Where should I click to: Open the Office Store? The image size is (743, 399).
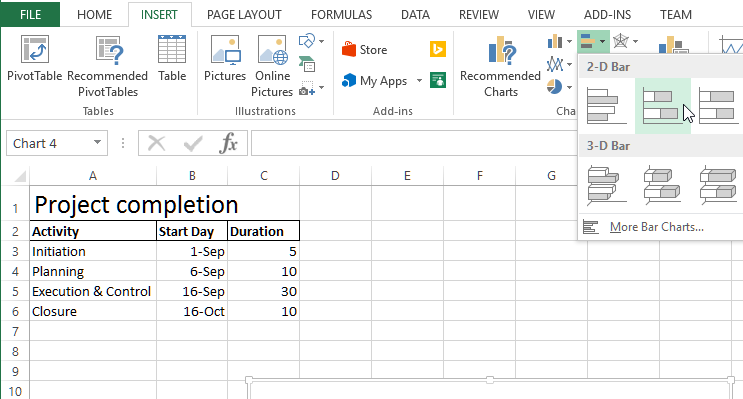click(x=364, y=50)
